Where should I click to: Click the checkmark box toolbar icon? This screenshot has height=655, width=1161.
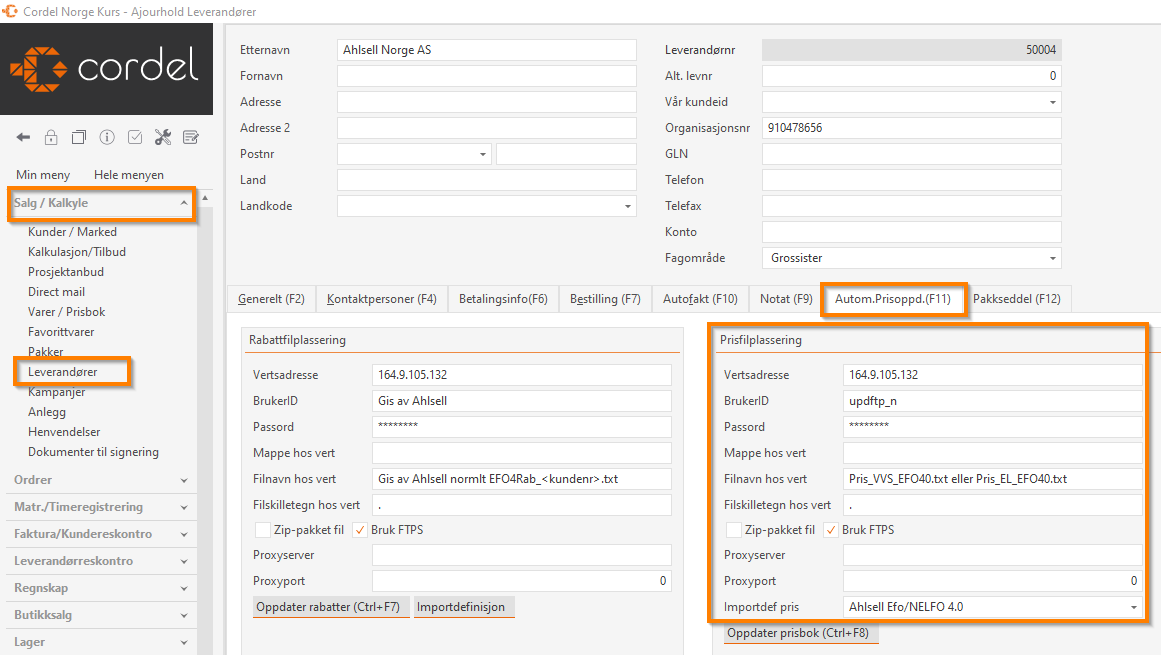click(135, 137)
